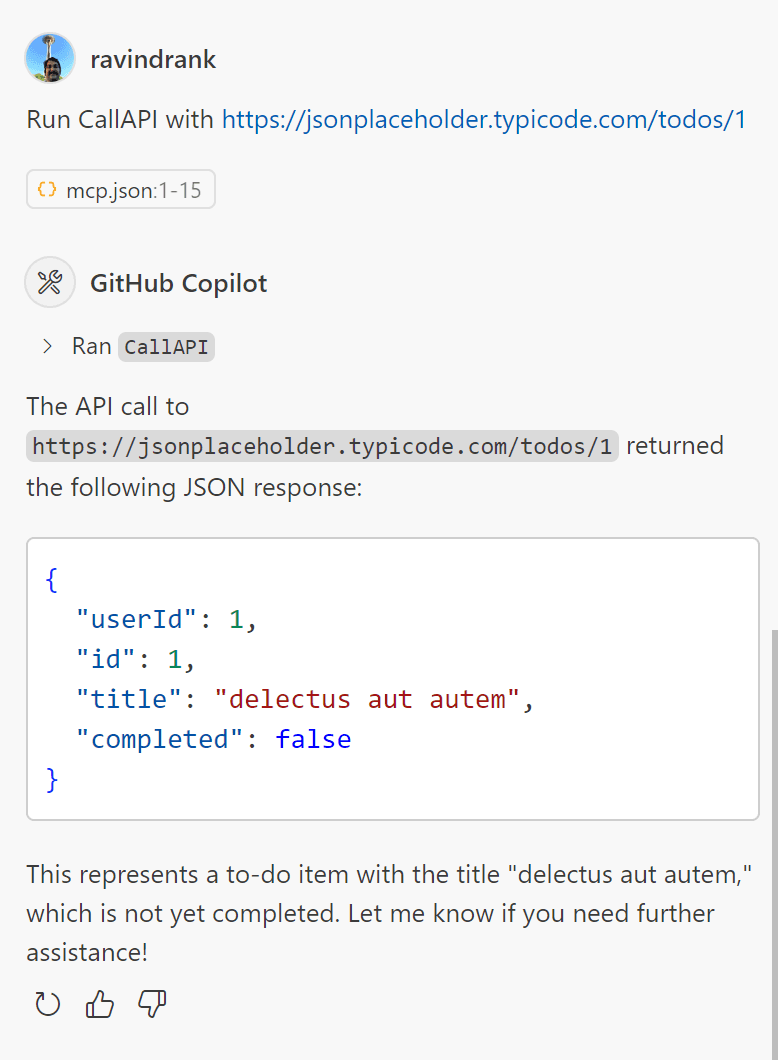Click the "title" key in JSON block
The height and width of the screenshot is (1060, 778).
click(x=128, y=699)
